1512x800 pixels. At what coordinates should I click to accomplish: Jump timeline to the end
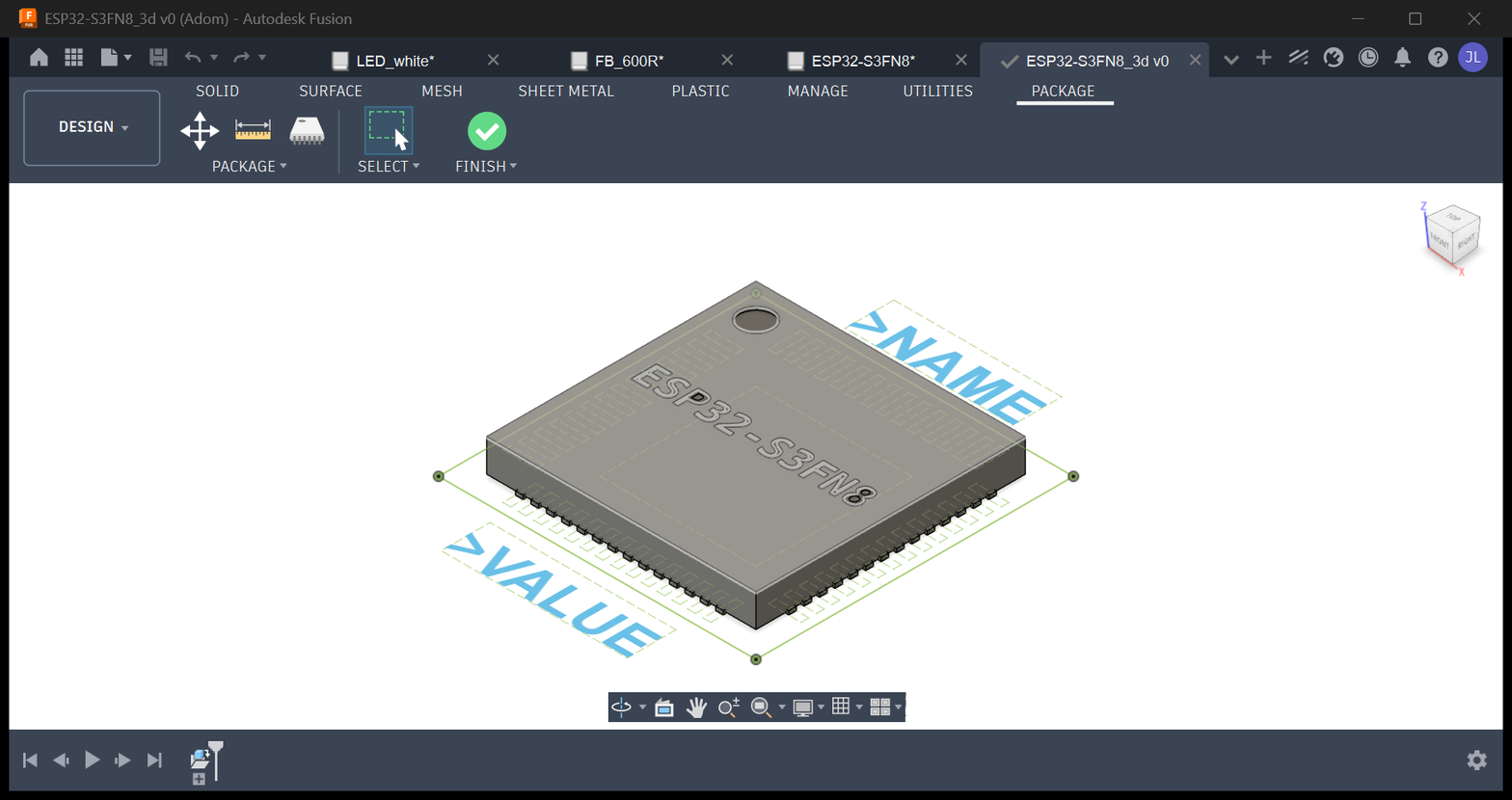(x=154, y=760)
